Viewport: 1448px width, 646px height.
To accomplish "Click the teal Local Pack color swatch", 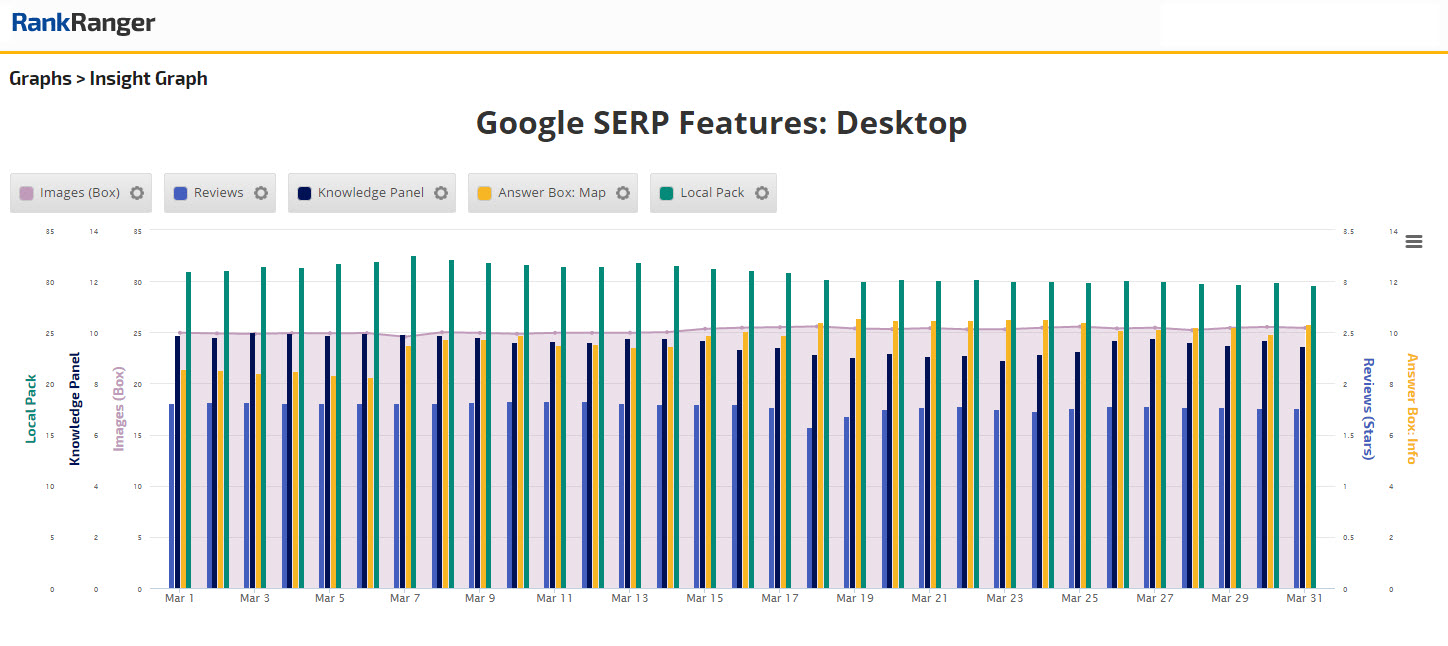I will coord(667,193).
